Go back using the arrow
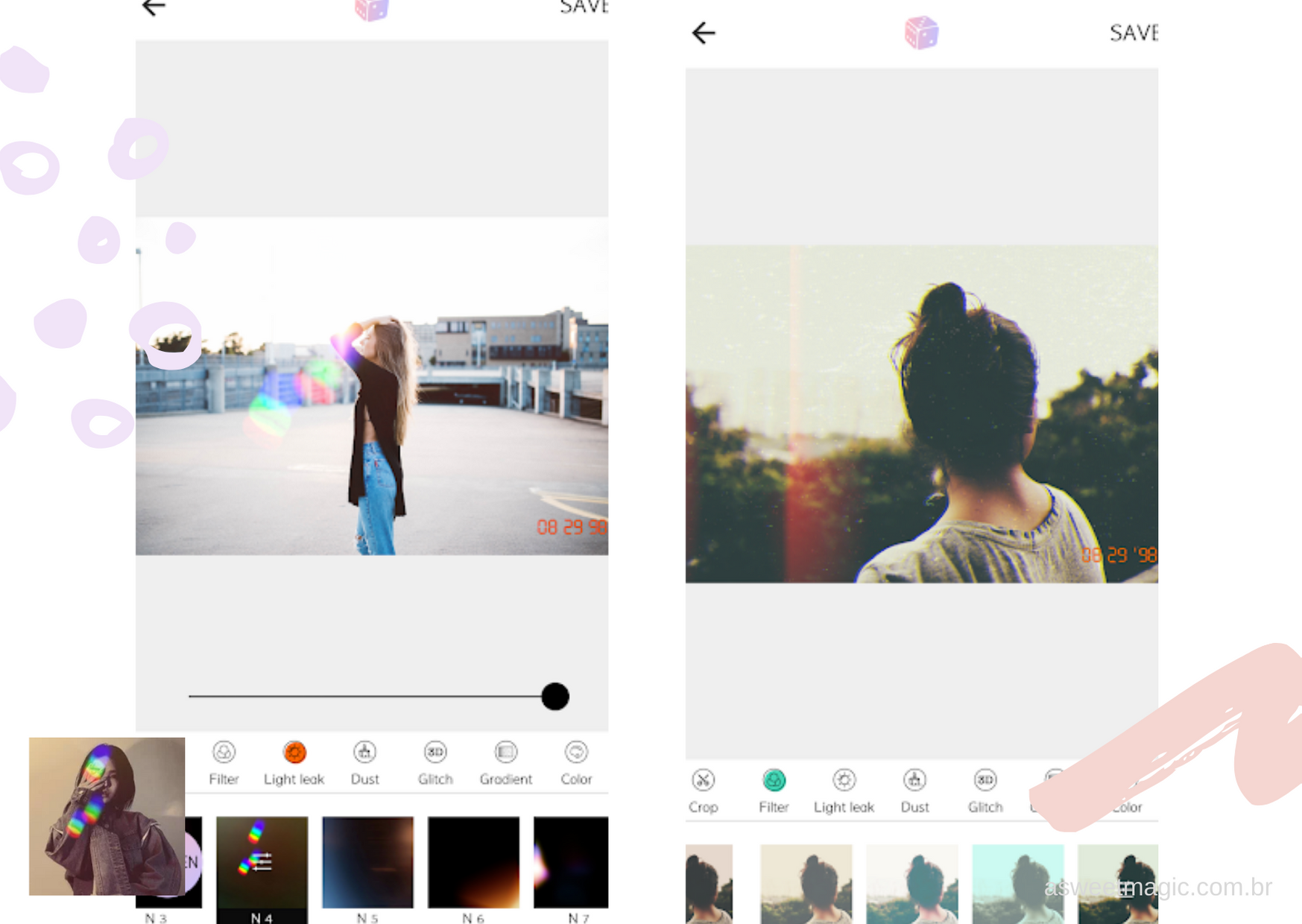 (x=701, y=33)
